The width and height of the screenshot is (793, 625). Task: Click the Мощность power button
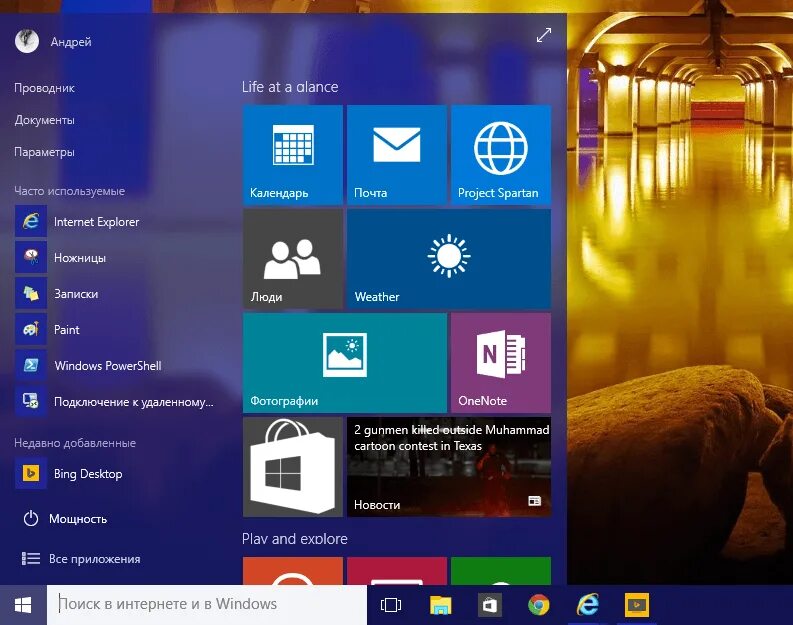pyautogui.click(x=65, y=519)
